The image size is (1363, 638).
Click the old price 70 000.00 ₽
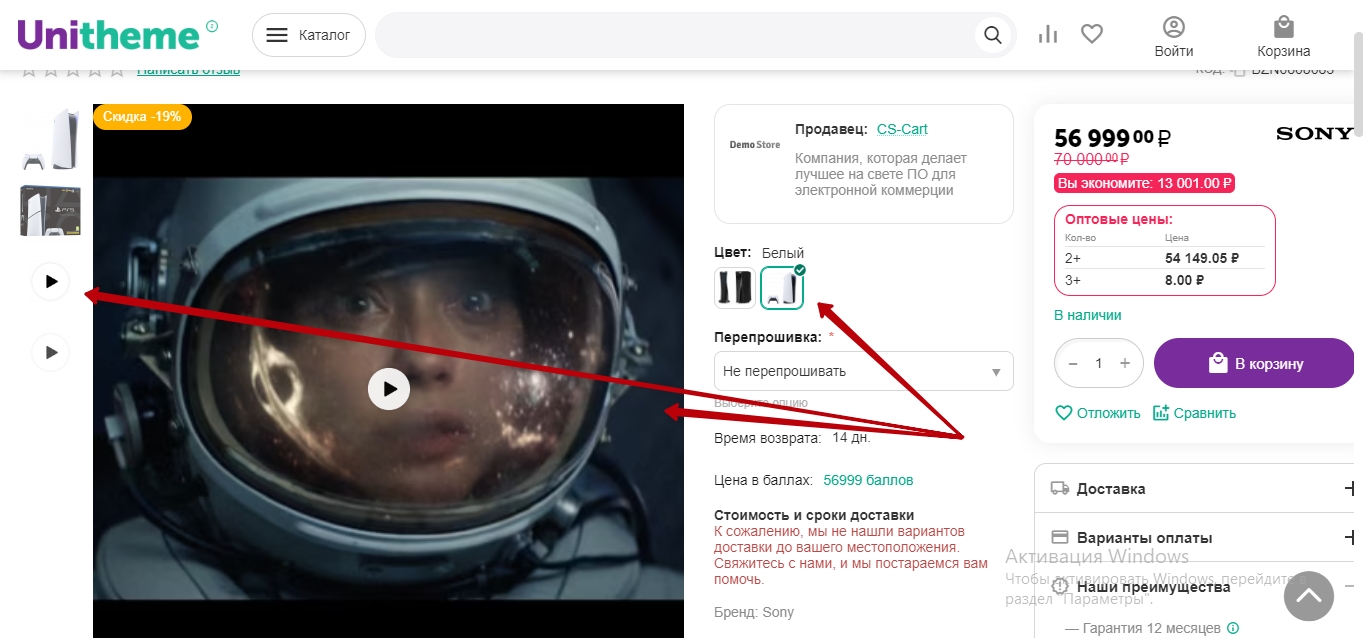pos(1092,158)
